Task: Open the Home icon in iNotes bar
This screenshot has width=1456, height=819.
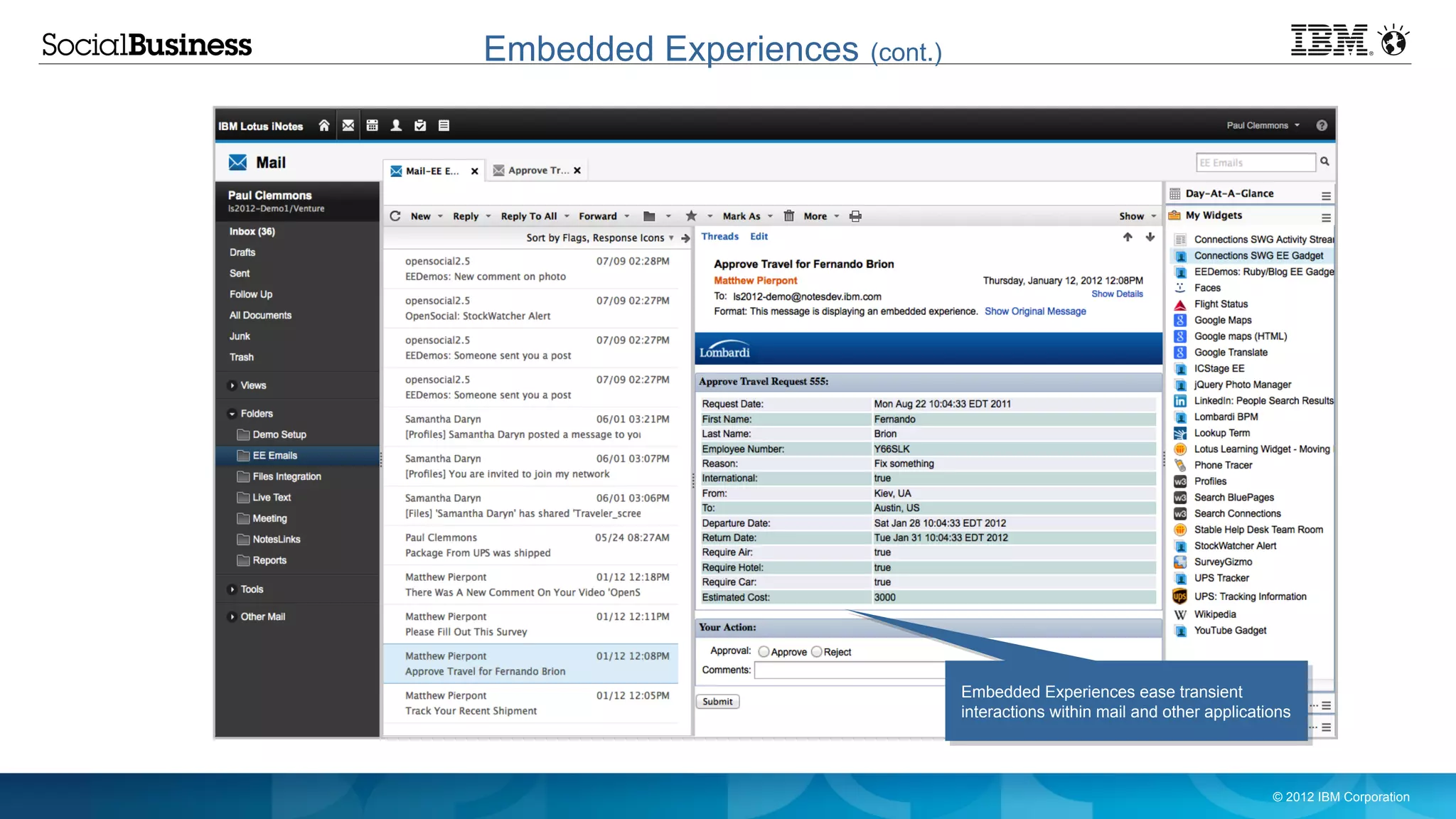Action: 324,126
